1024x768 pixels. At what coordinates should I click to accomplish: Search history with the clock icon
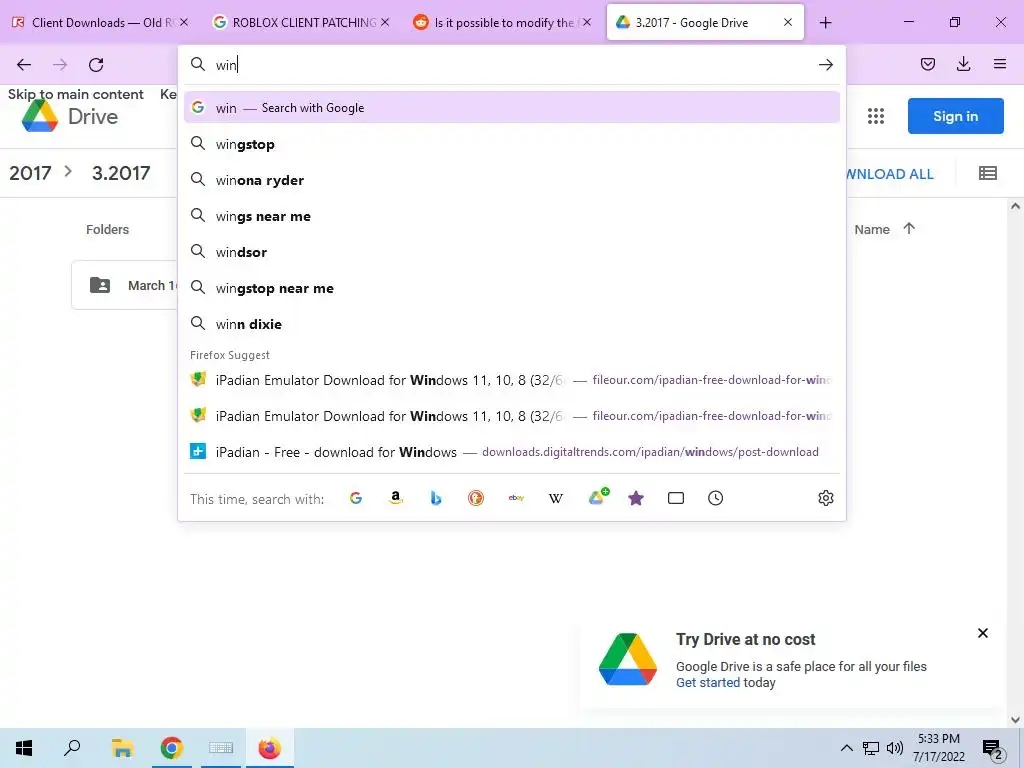tap(716, 498)
